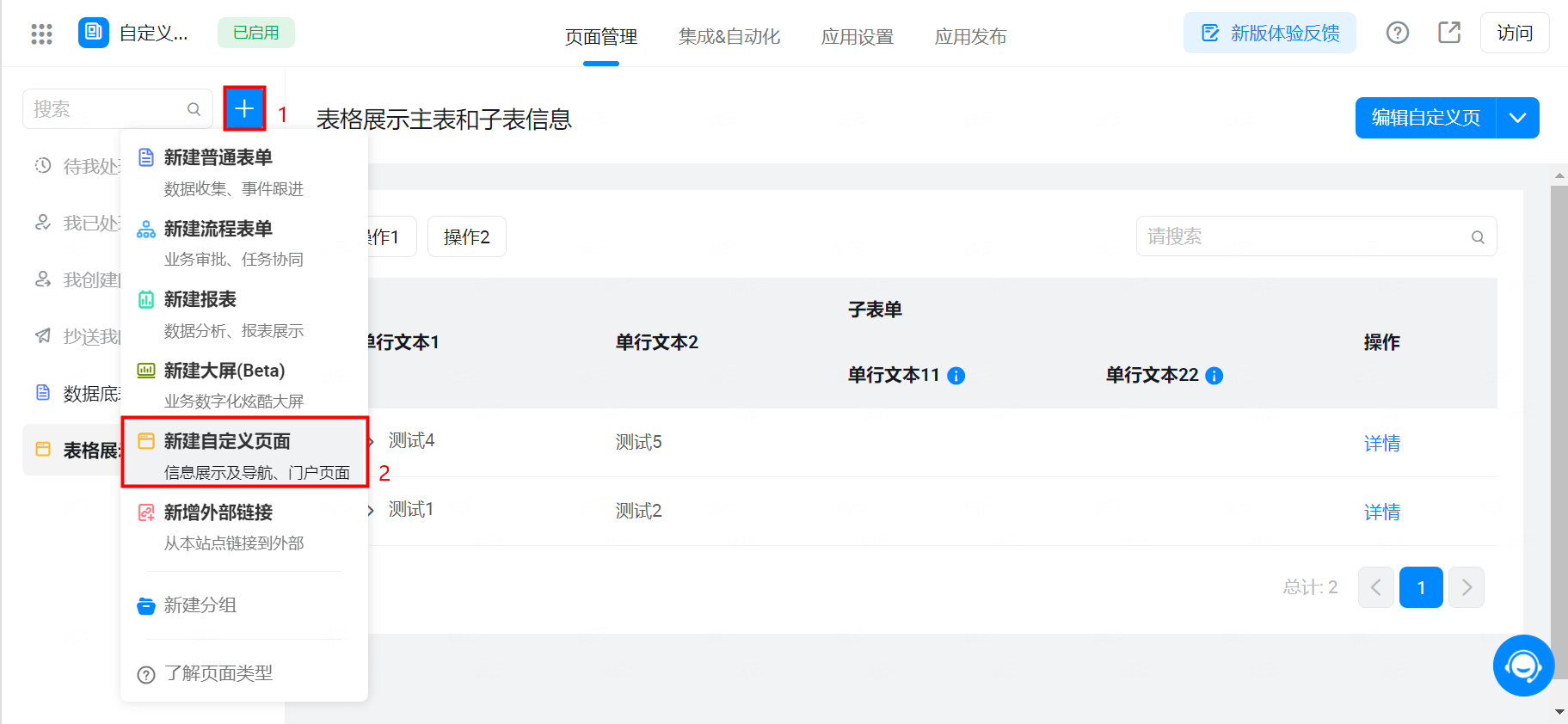Switch to 集成&自动化 tab
Image resolution: width=1568 pixels, height=724 pixels.
click(729, 37)
